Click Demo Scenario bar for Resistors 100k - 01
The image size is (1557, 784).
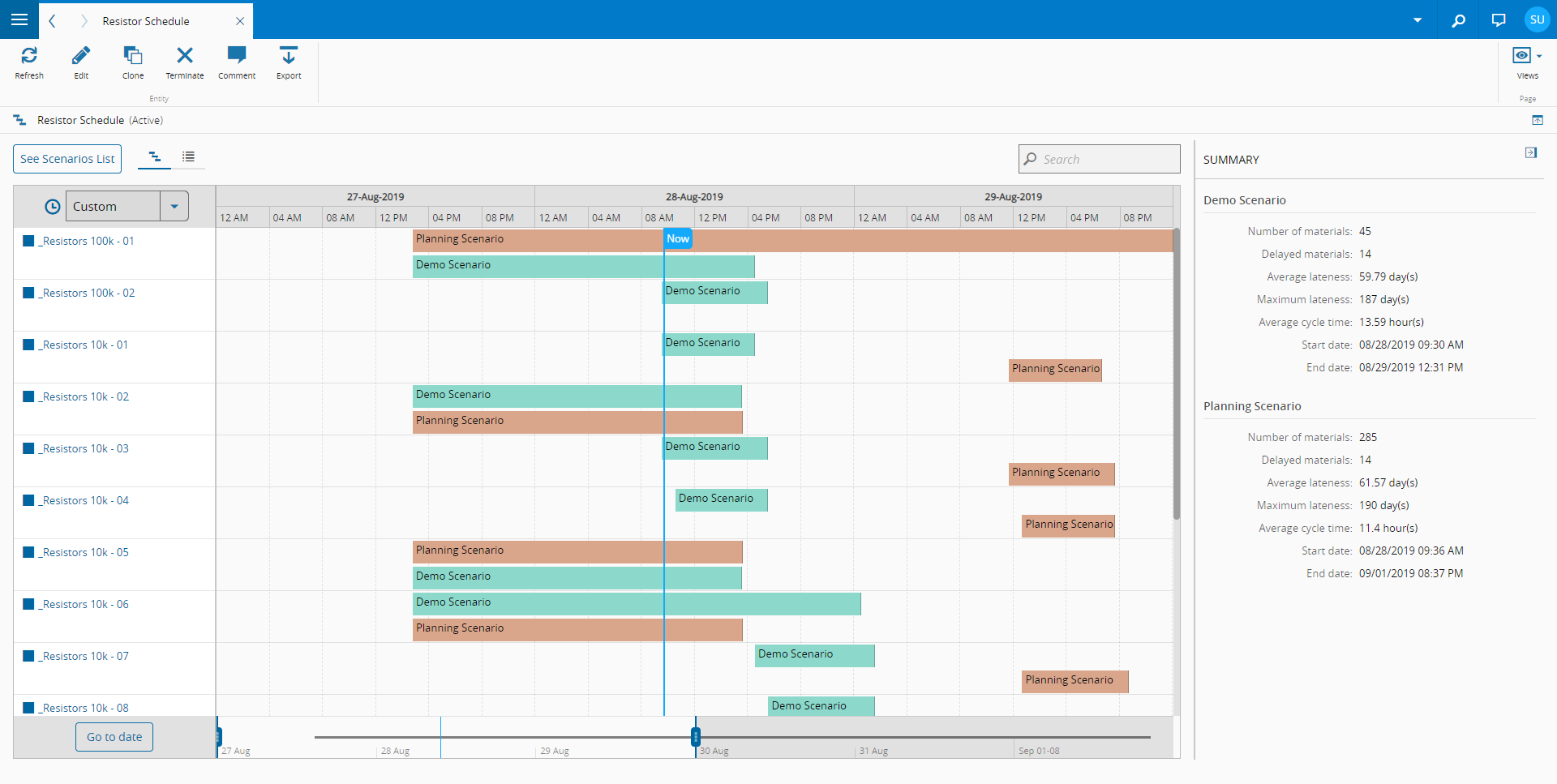pyautogui.click(x=583, y=266)
